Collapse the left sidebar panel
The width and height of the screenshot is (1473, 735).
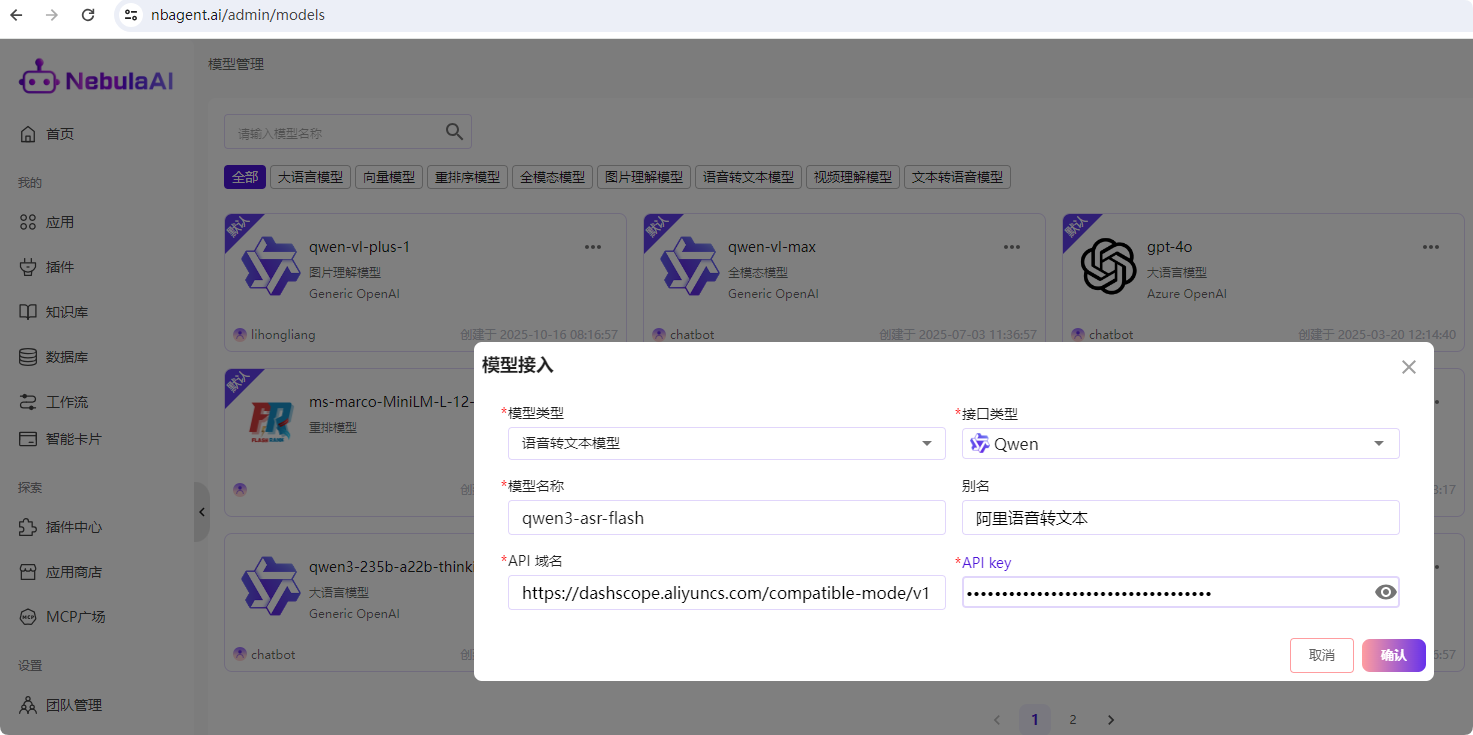pos(201,512)
